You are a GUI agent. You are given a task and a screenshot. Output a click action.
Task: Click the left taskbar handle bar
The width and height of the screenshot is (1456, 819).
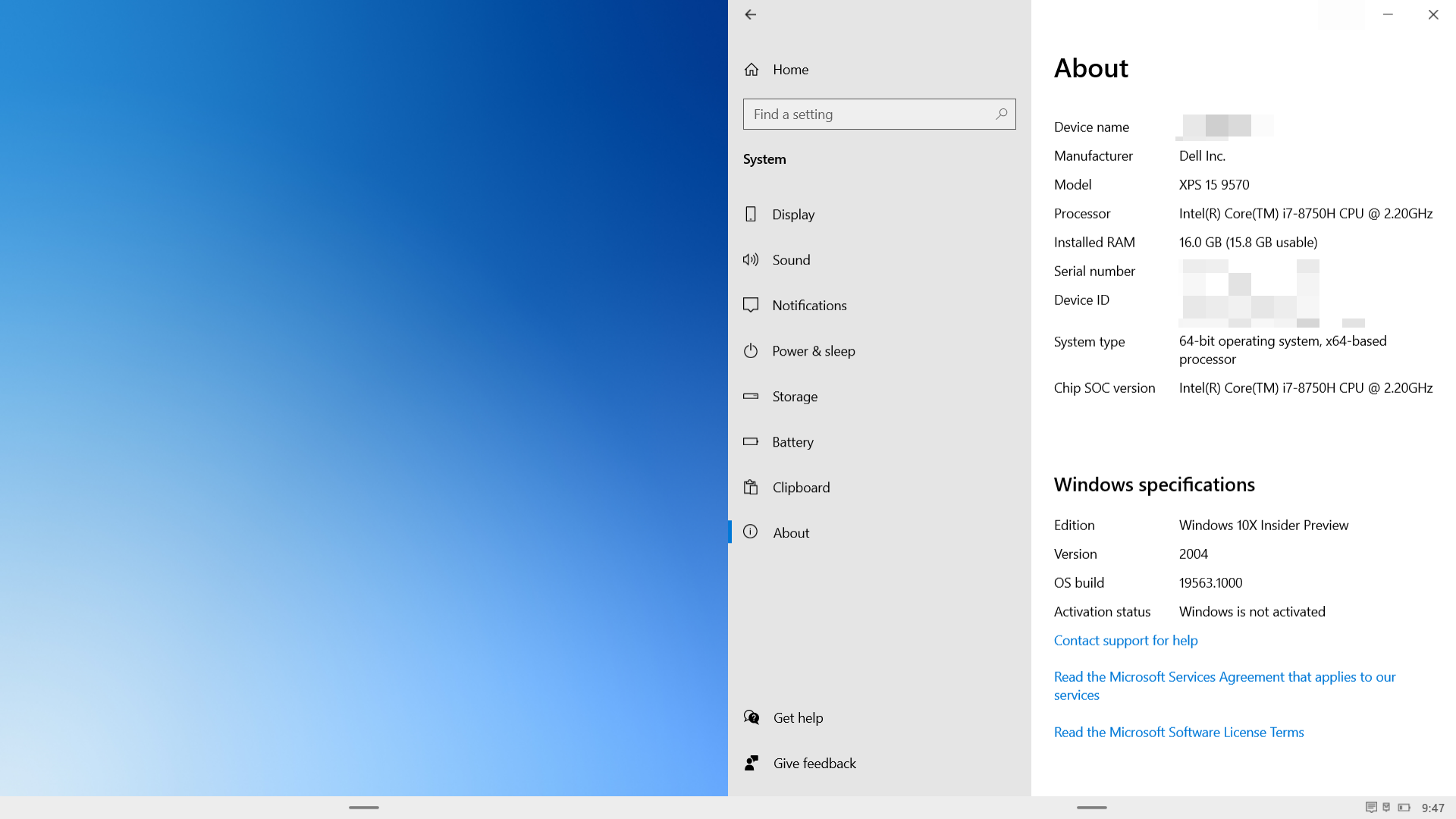(364, 808)
